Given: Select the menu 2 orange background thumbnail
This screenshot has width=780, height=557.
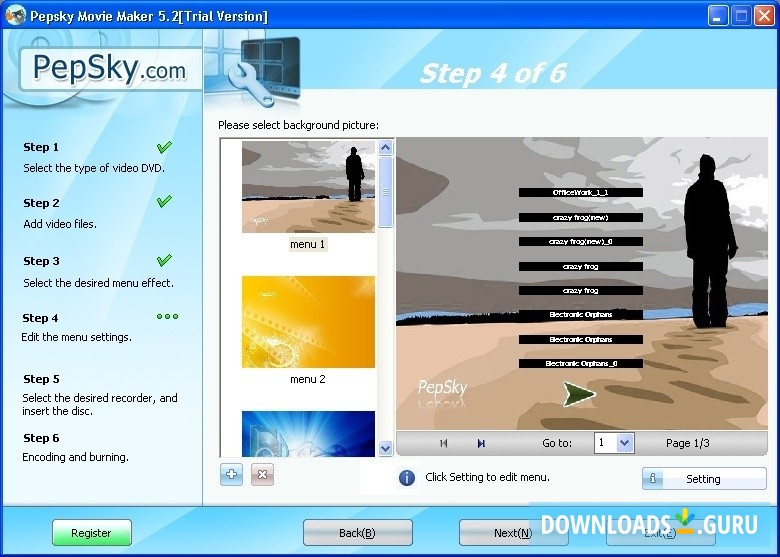Looking at the screenshot, I should click(308, 322).
